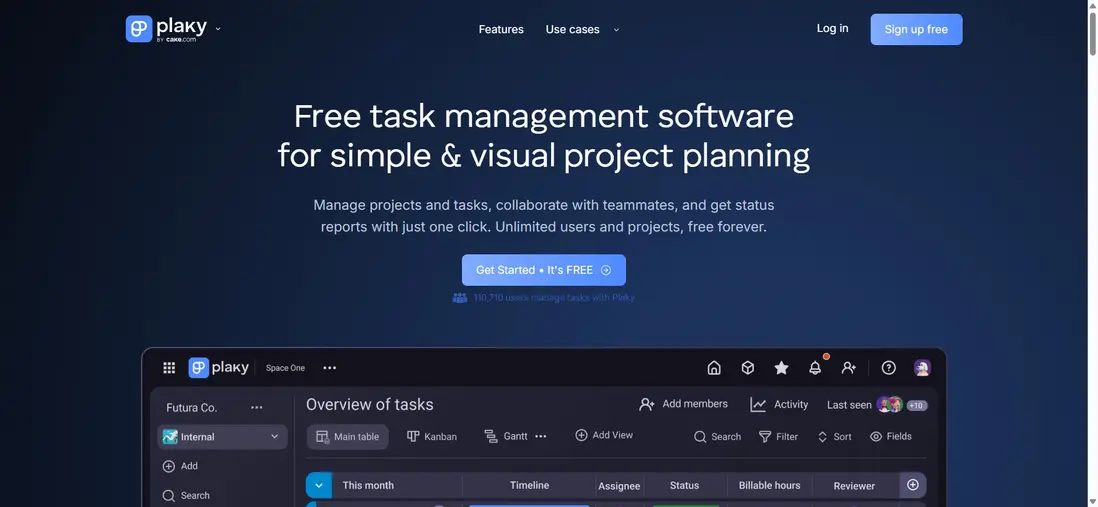Open the Filter option
Image resolution: width=1098 pixels, height=507 pixels.
coord(779,437)
